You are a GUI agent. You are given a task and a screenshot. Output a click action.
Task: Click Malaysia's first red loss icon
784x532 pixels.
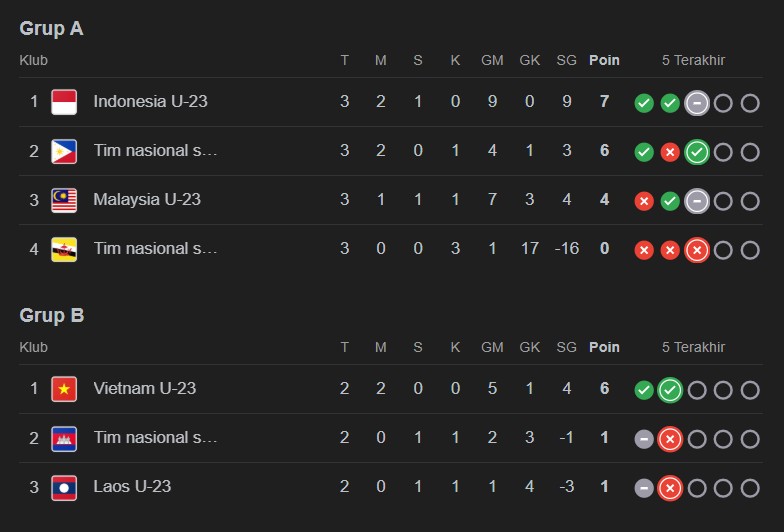[644, 201]
